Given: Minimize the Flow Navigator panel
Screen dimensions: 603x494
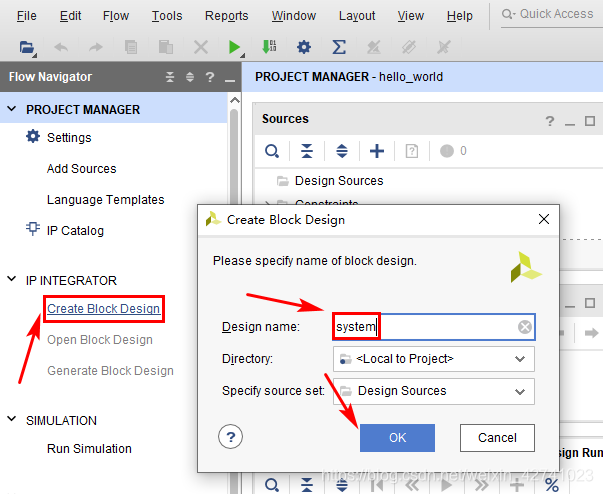Looking at the screenshot, I should tap(230, 80).
